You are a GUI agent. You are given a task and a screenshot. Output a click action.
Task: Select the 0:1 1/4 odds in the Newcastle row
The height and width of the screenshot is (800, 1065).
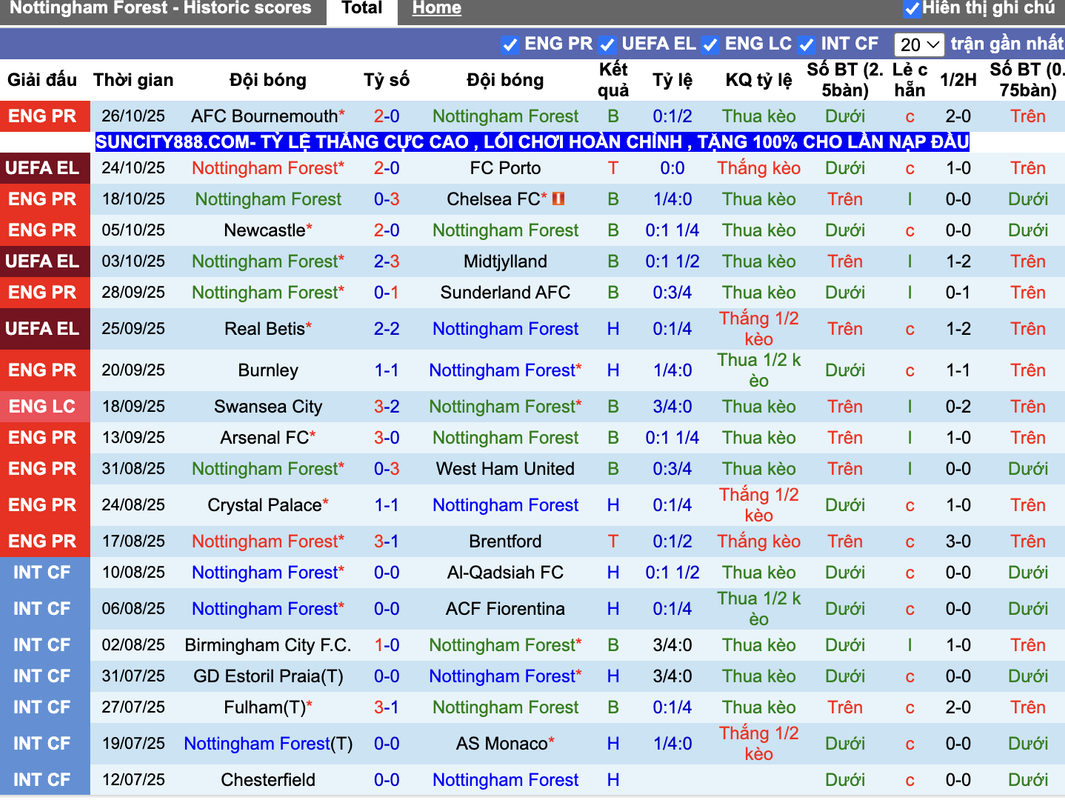pyautogui.click(x=672, y=230)
